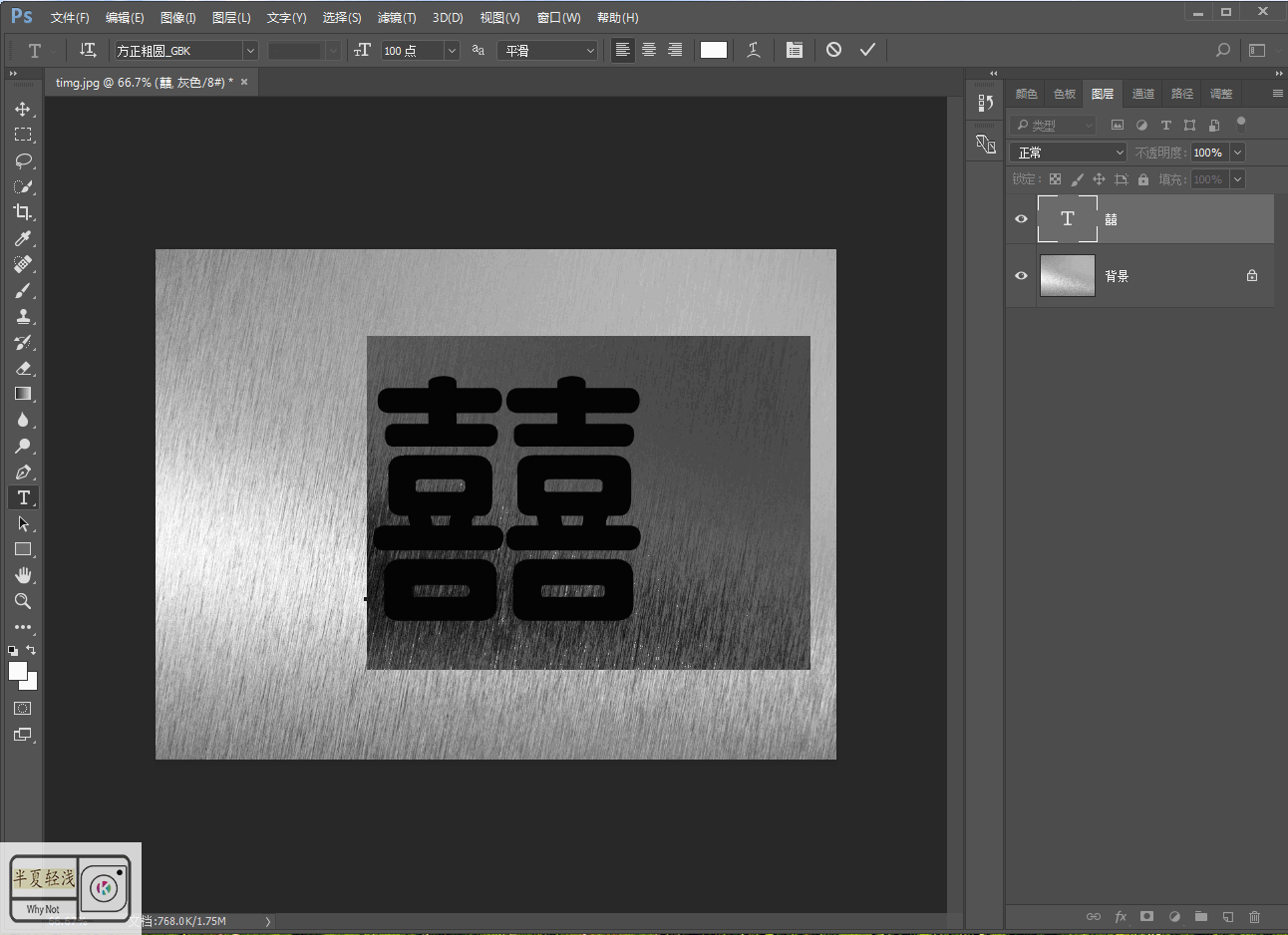
Task: Open the 滤镜(T) menu
Action: [397, 18]
